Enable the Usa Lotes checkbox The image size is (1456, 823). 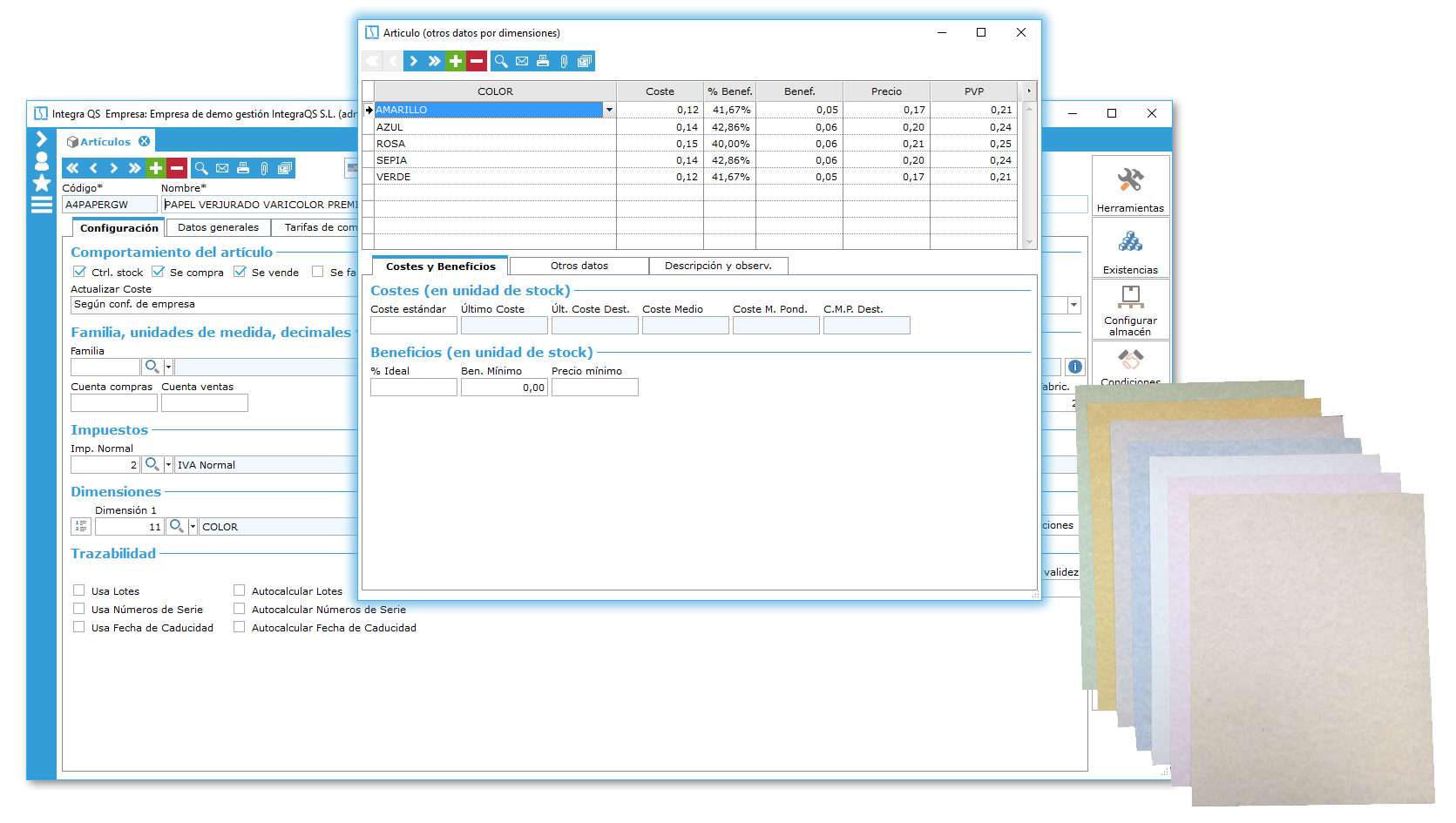pyautogui.click(x=79, y=590)
